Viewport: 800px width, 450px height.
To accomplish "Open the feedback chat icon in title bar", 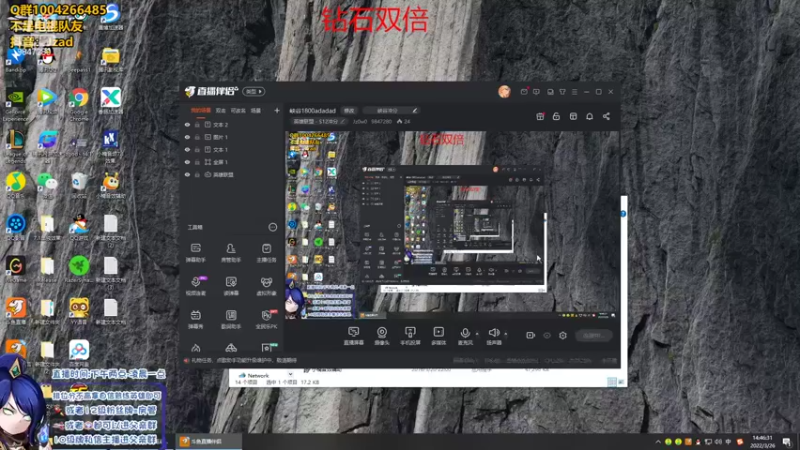I will [536, 92].
